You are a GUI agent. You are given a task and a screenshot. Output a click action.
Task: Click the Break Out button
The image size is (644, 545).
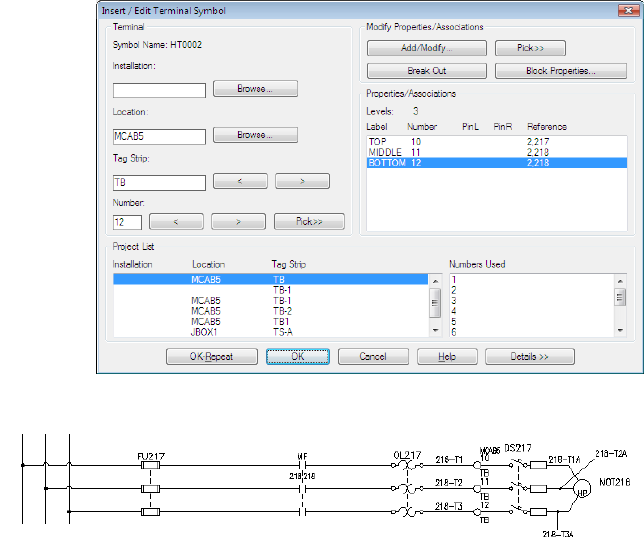pyautogui.click(x=426, y=71)
